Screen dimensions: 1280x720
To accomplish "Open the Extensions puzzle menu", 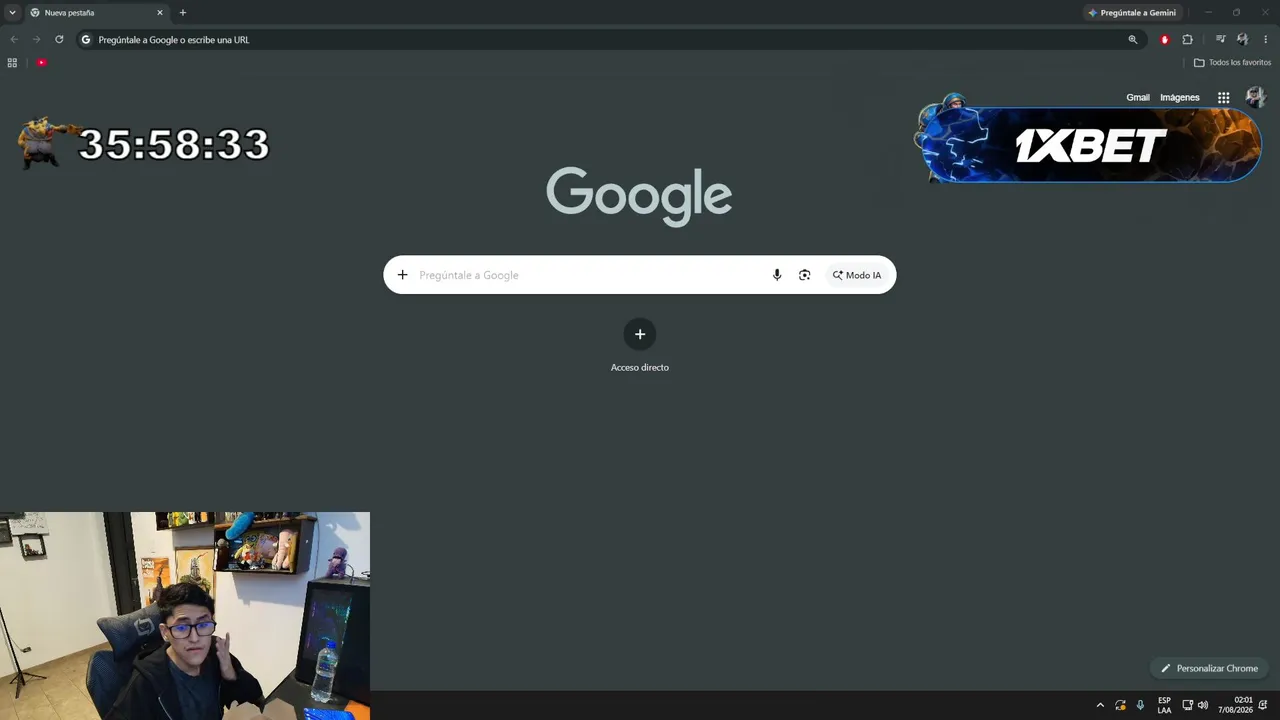I will tap(1188, 40).
